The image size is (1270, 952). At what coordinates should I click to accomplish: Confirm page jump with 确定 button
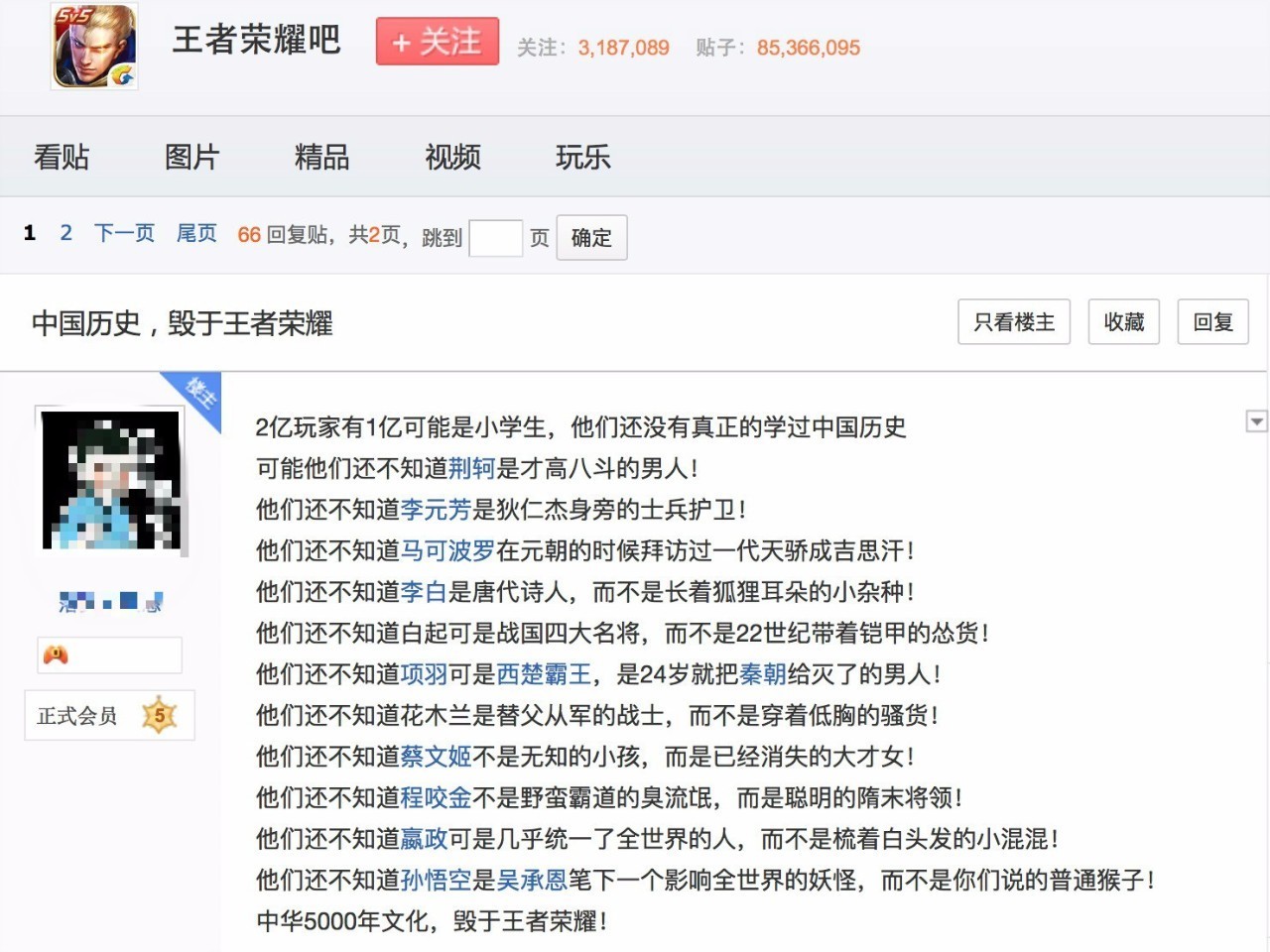[x=591, y=238]
